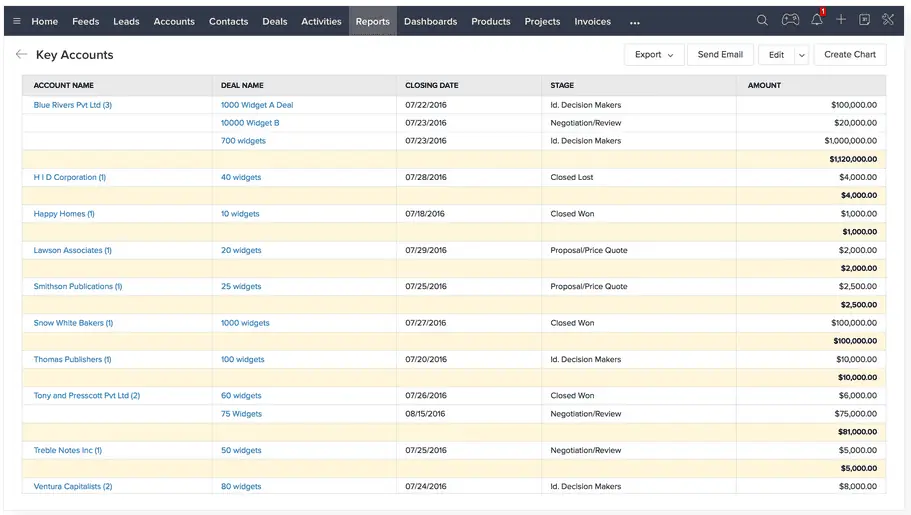The image size is (911, 515).
Task: Click the Edit button
Action: (776, 55)
